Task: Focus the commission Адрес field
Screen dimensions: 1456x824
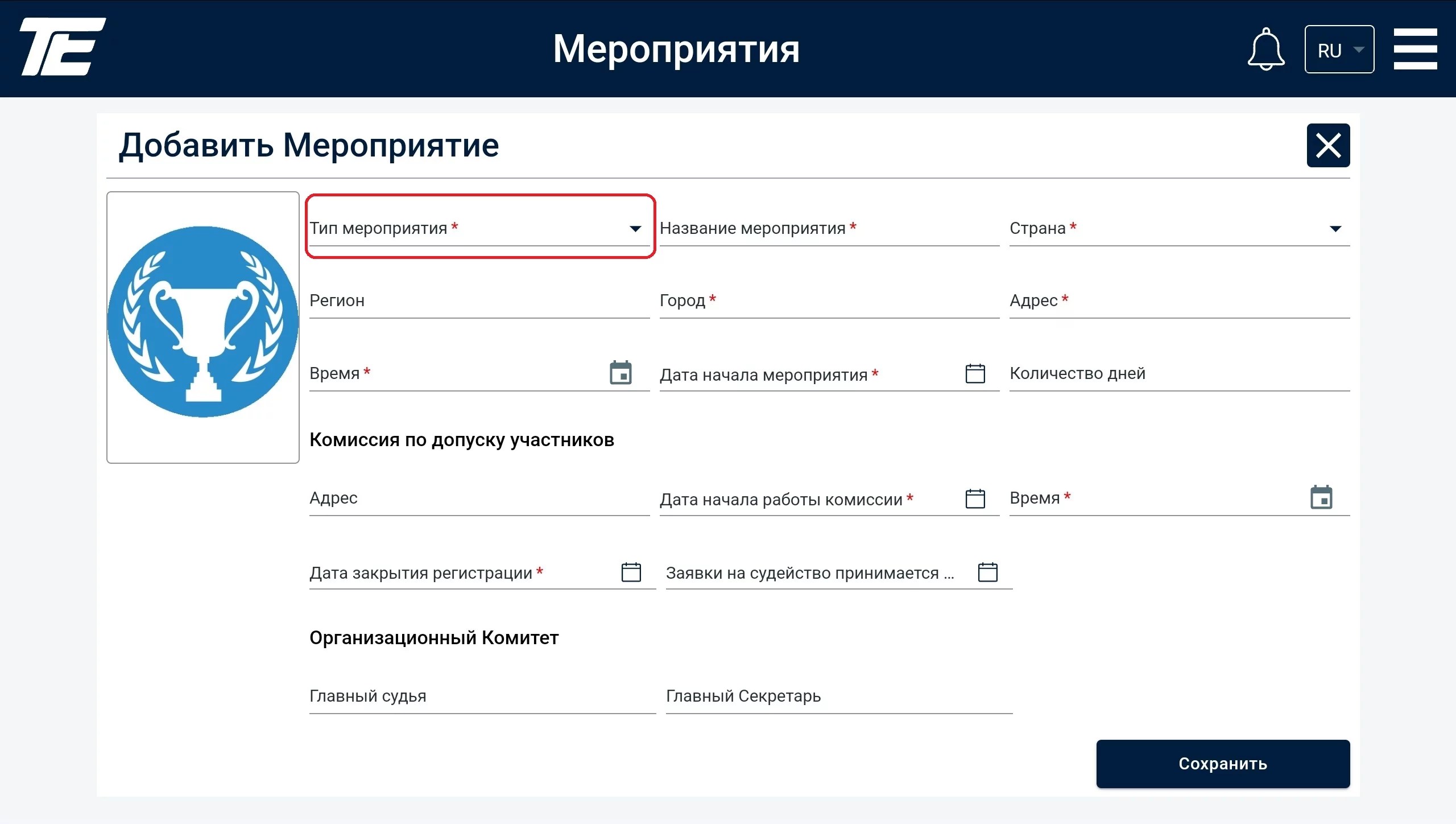Action: point(479,498)
